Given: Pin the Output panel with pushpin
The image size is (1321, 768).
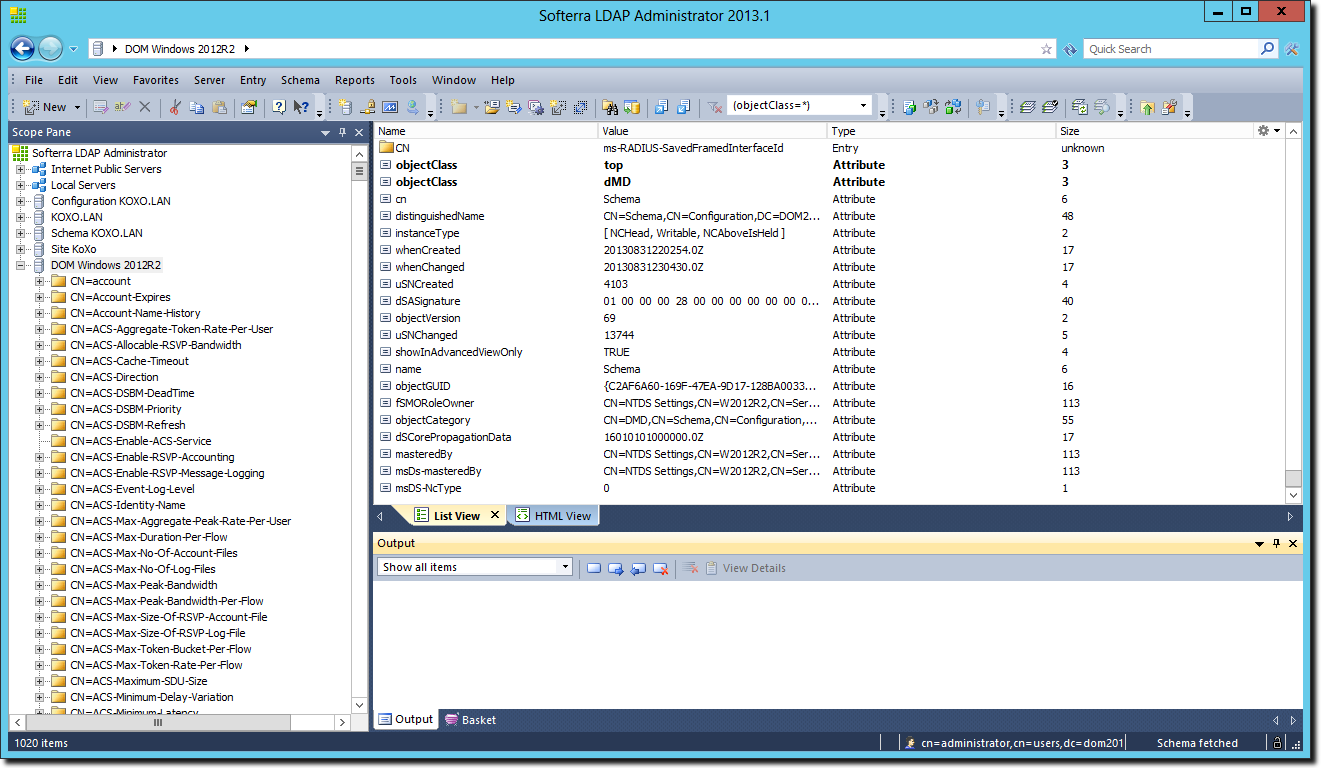Looking at the screenshot, I should coord(1276,543).
